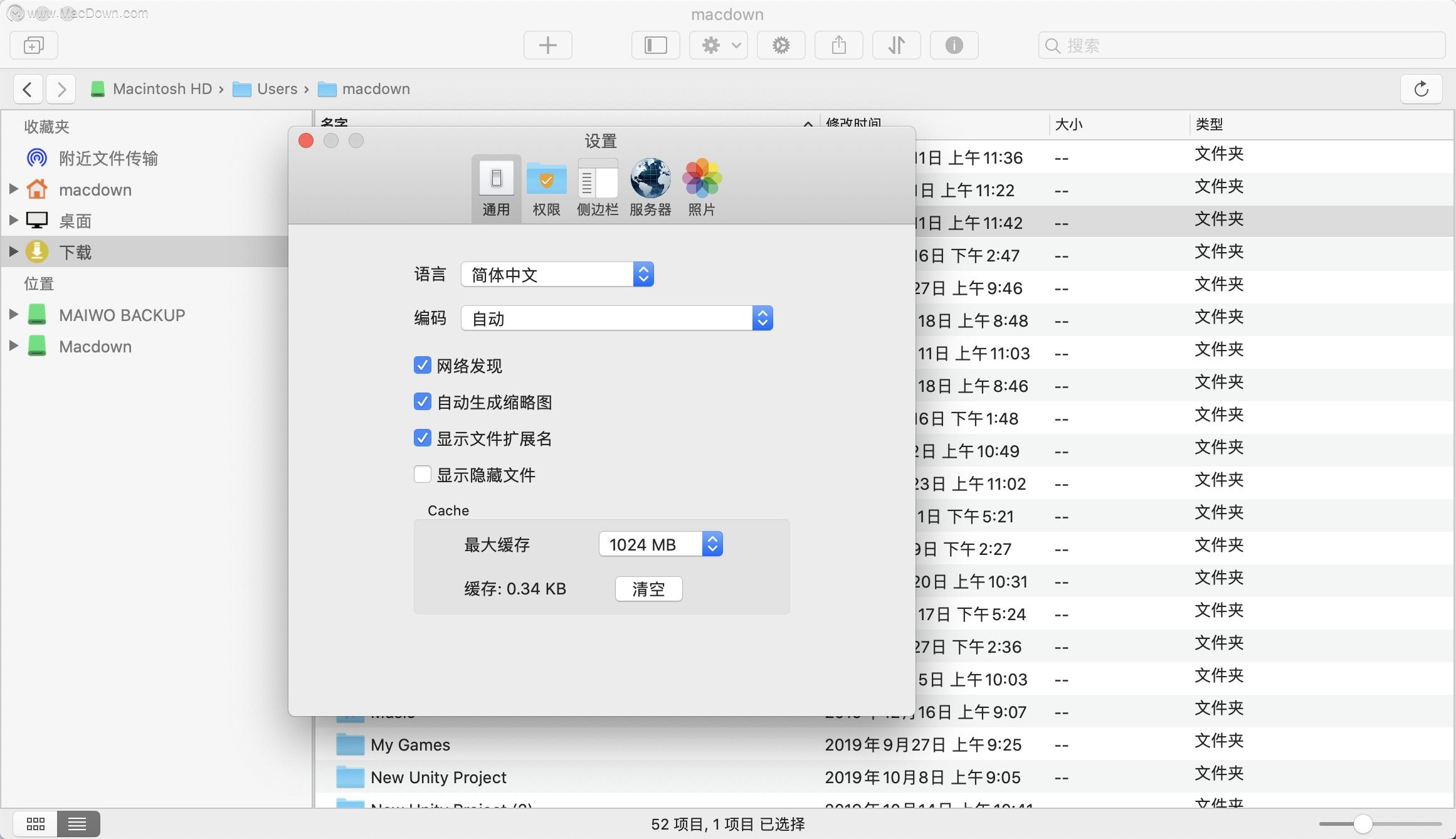Expand the macdown sidebar item triangle
The height and width of the screenshot is (839, 1456).
[x=13, y=189]
